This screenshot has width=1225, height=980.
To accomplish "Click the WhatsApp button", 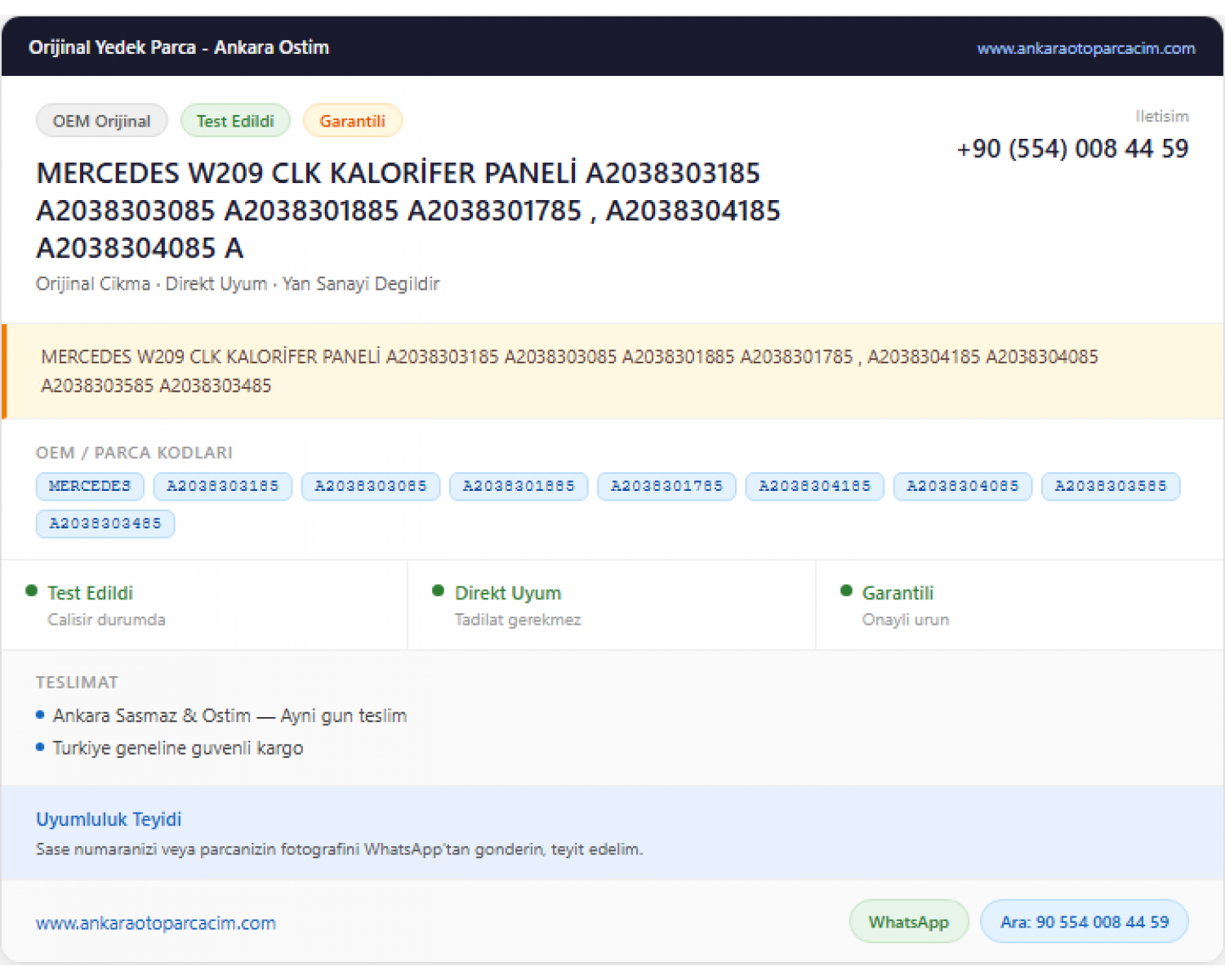I will coord(909,922).
